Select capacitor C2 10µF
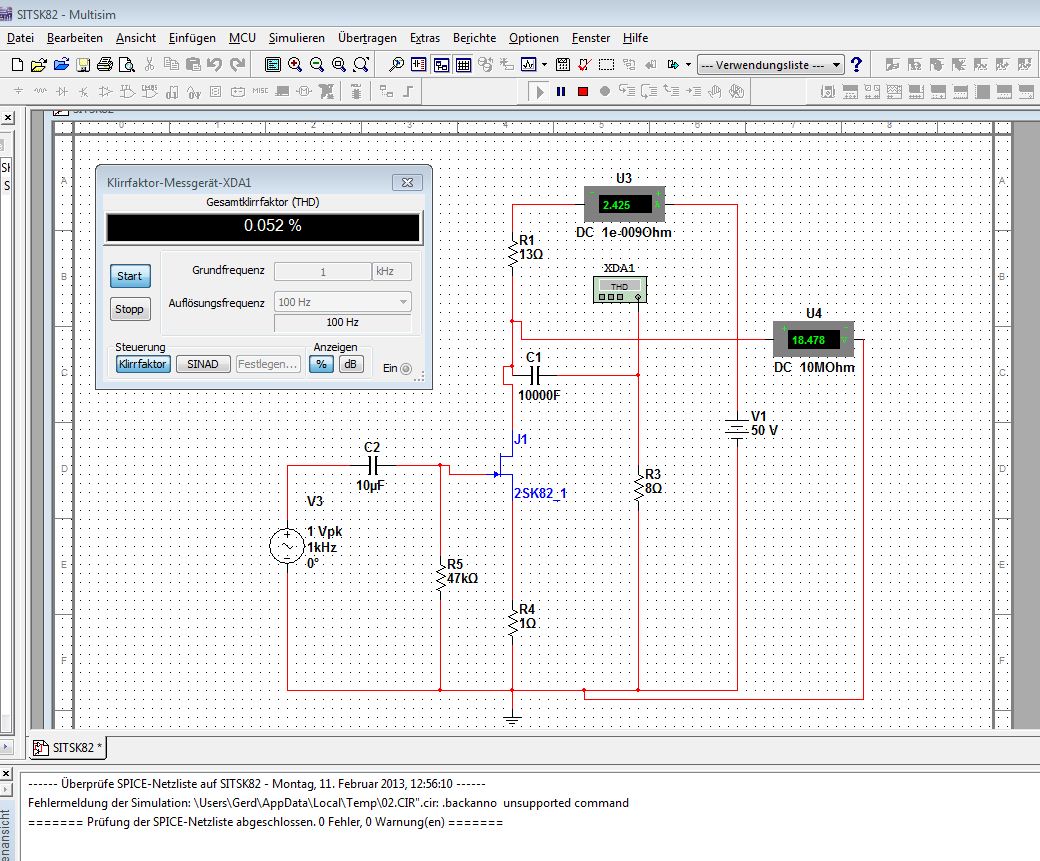Image resolution: width=1040 pixels, height=861 pixels. (x=372, y=465)
